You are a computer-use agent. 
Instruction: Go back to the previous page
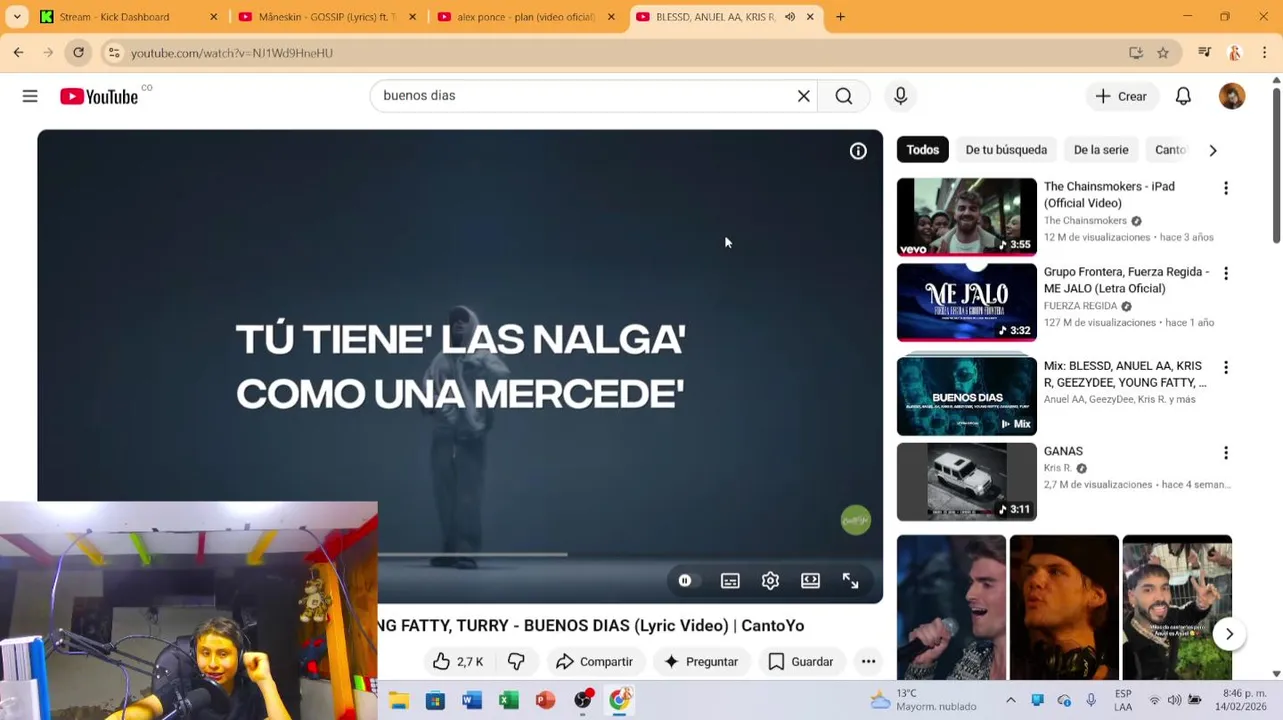click(x=18, y=53)
